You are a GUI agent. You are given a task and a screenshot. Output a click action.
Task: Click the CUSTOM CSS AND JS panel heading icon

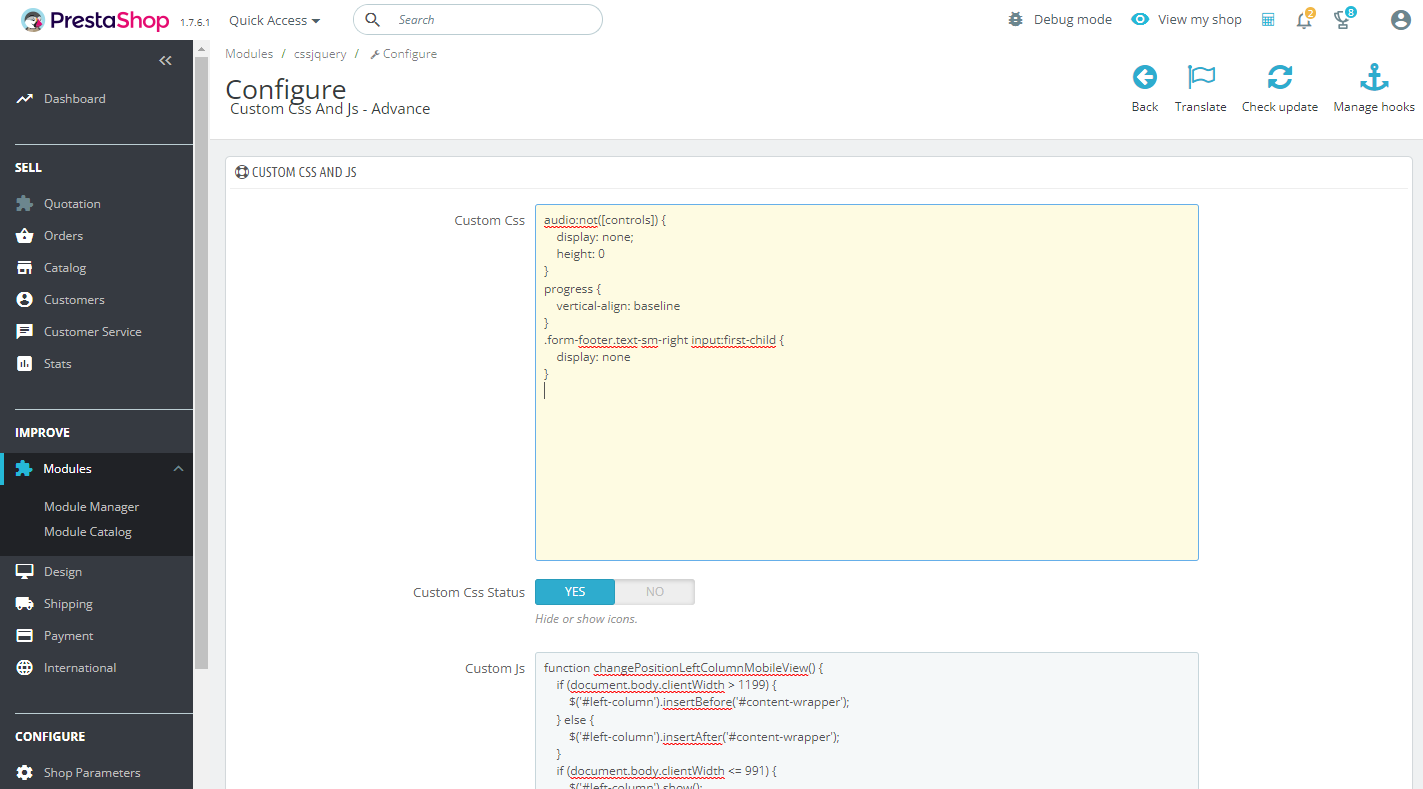point(241,172)
